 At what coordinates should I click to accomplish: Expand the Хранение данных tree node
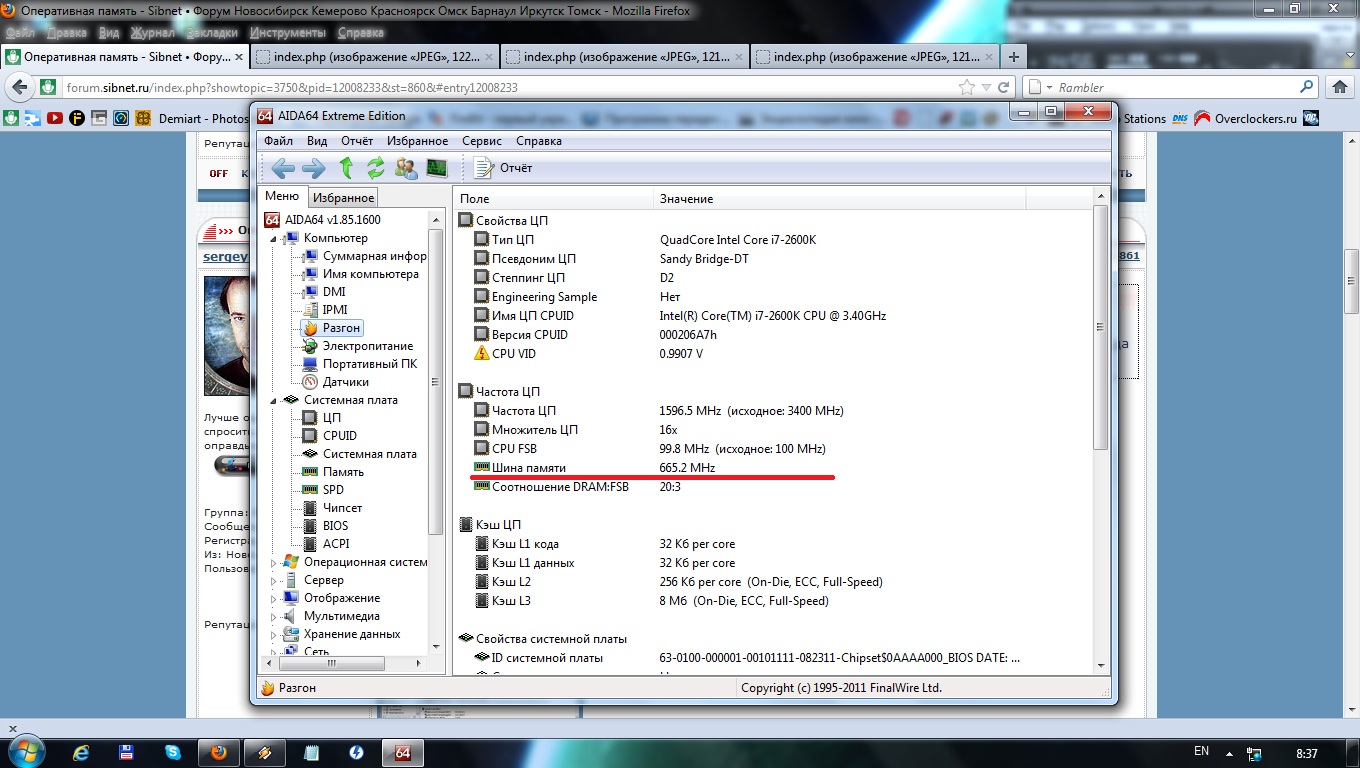274,634
